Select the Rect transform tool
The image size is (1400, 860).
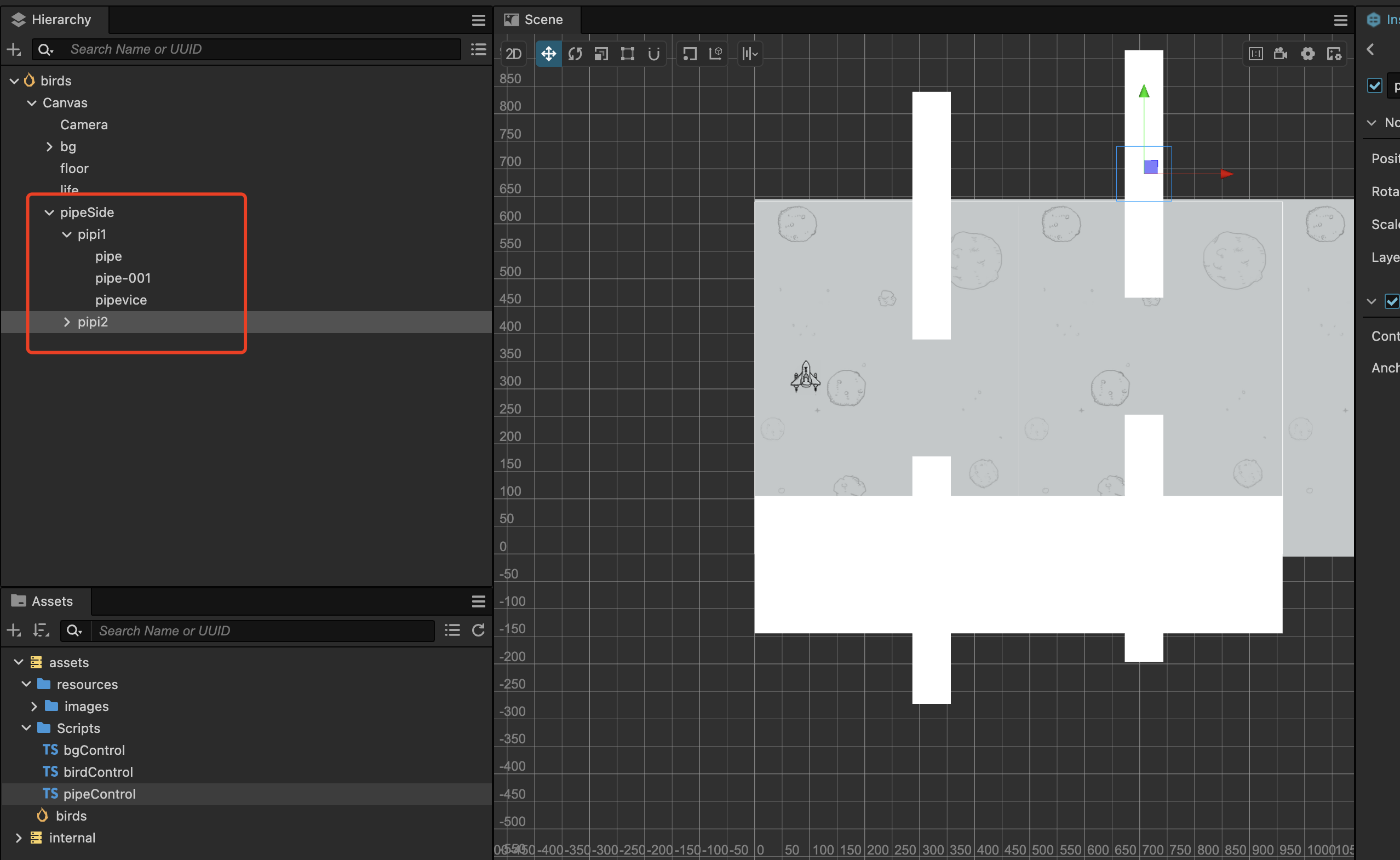pyautogui.click(x=627, y=54)
